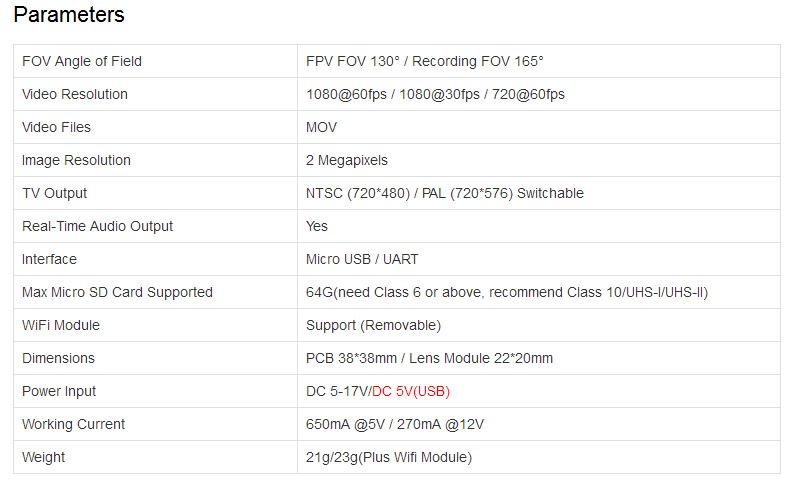Select the Video Files label
This screenshot has height=480, width=788.
56,127
